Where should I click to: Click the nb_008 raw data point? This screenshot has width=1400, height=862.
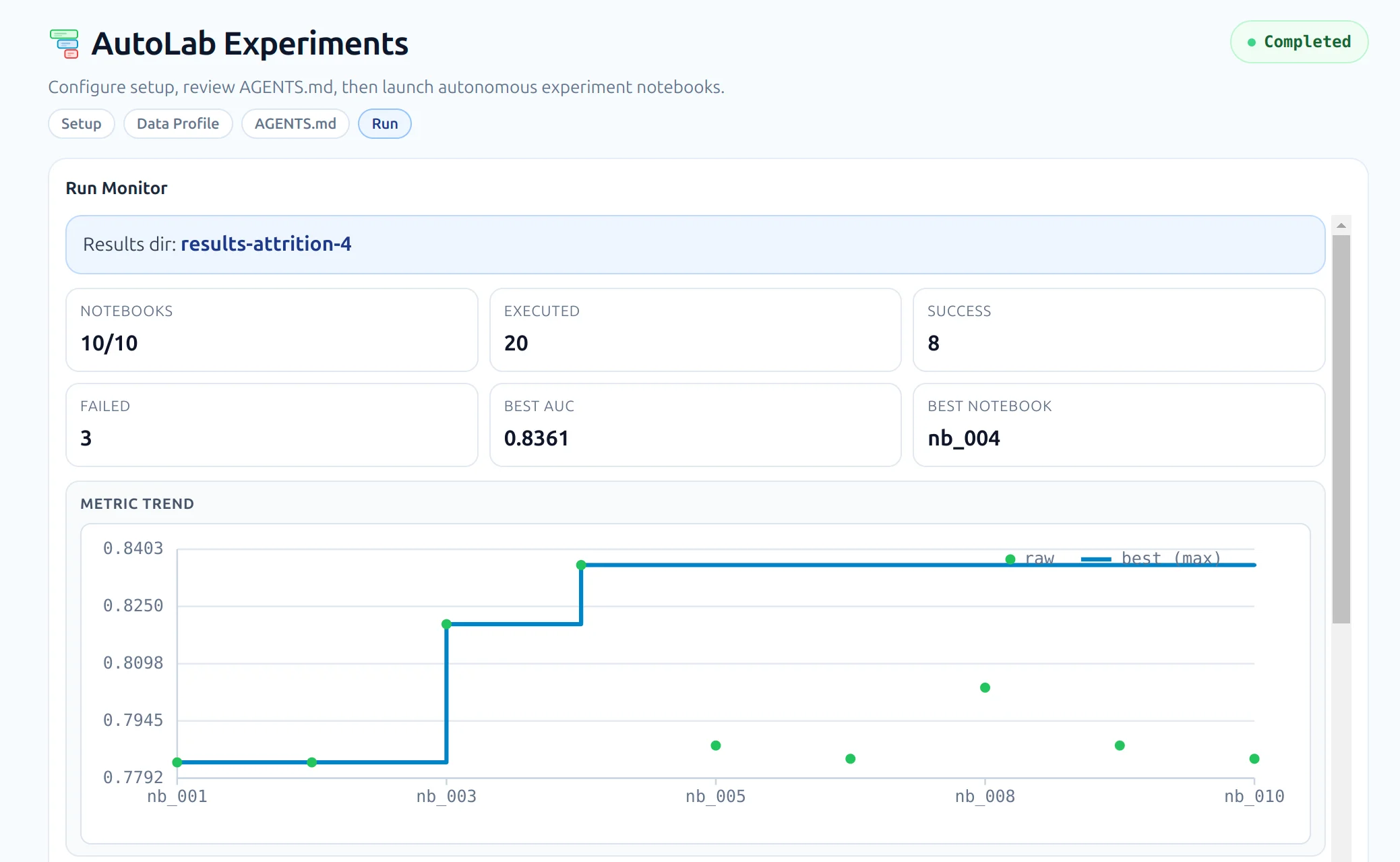(985, 687)
